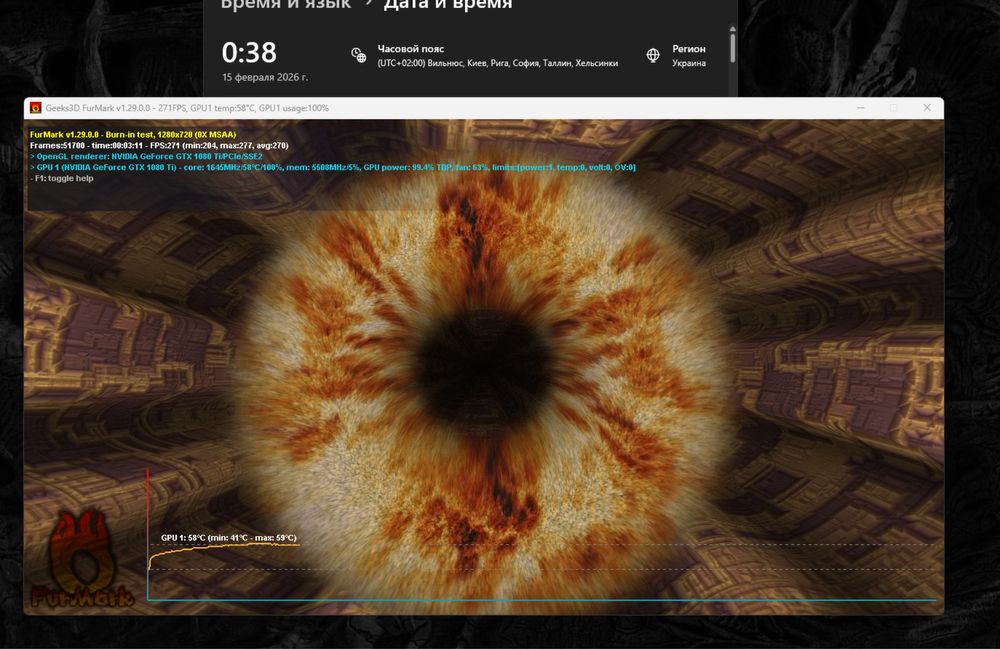Click the FurMark flame logo
Screen dimensions: 1000x649
[82, 558]
